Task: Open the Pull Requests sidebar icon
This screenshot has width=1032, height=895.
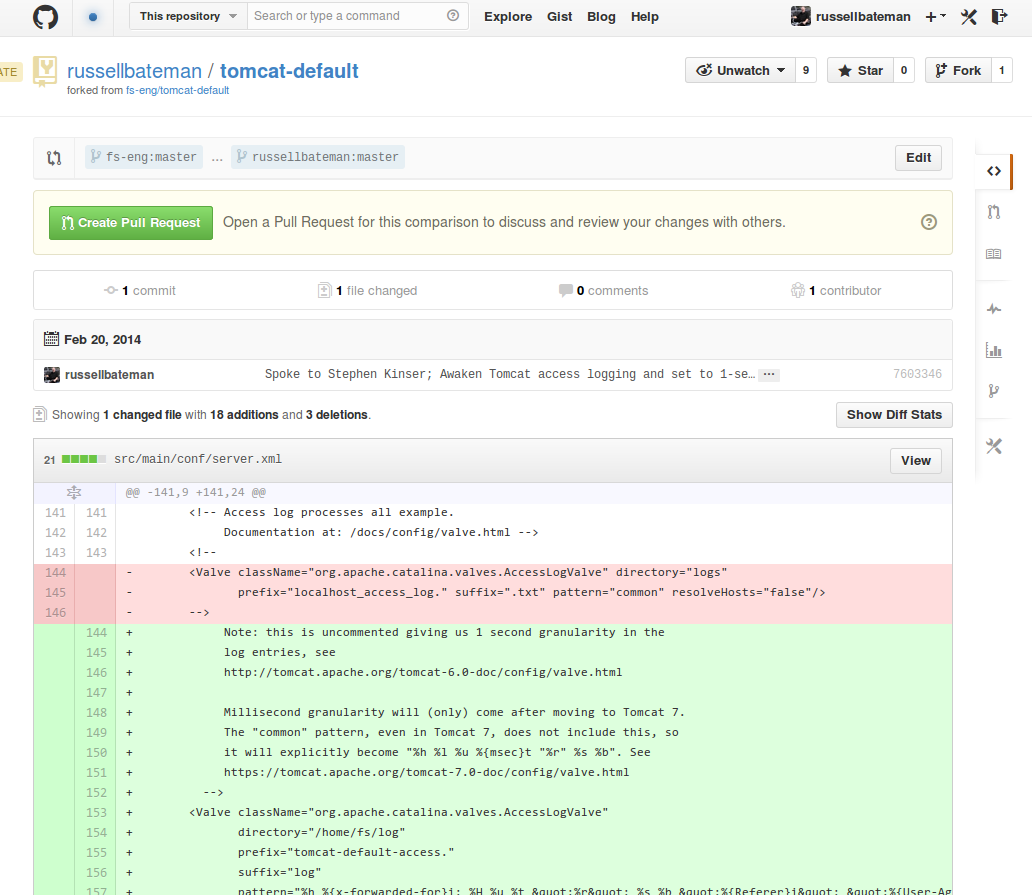Action: [x=994, y=212]
